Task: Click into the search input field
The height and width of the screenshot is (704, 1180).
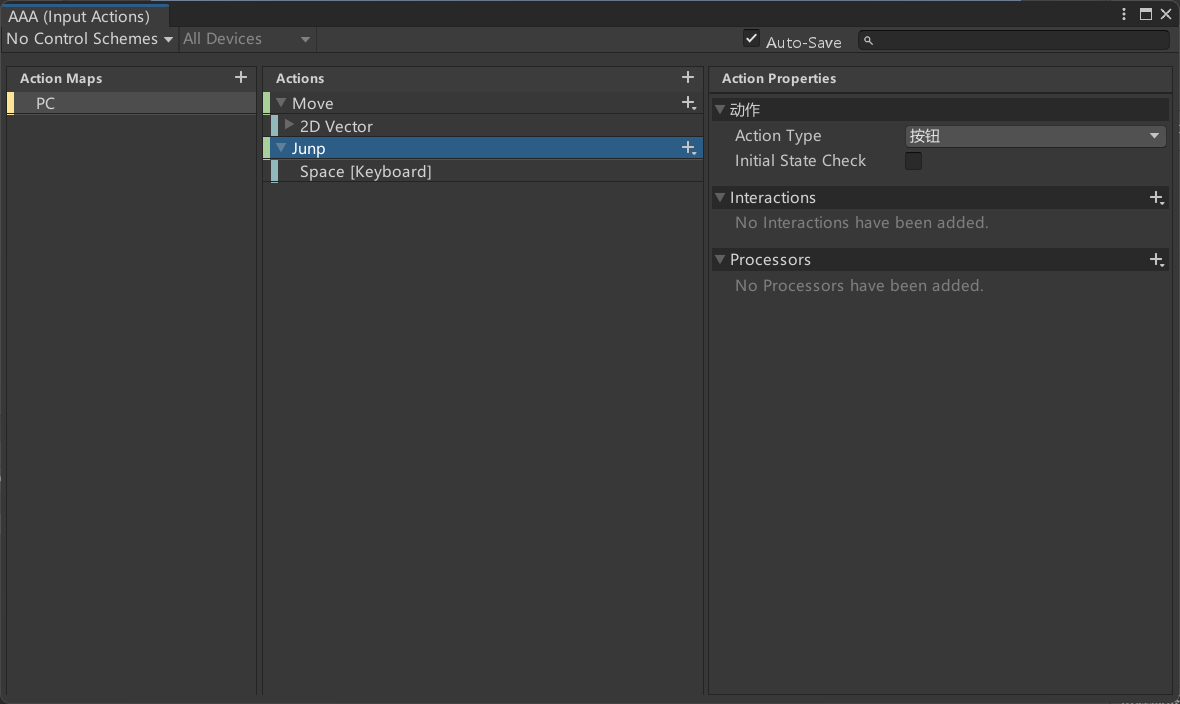Action: coord(1014,41)
